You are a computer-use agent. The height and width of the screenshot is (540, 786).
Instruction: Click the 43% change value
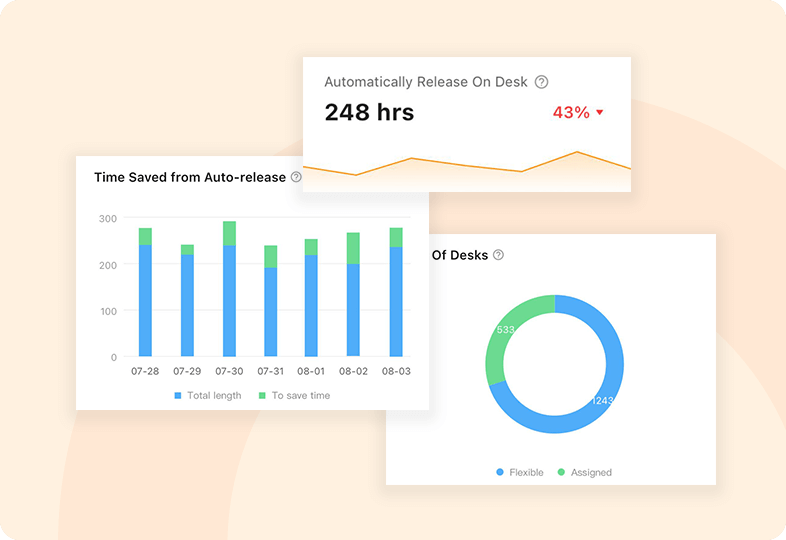click(571, 112)
